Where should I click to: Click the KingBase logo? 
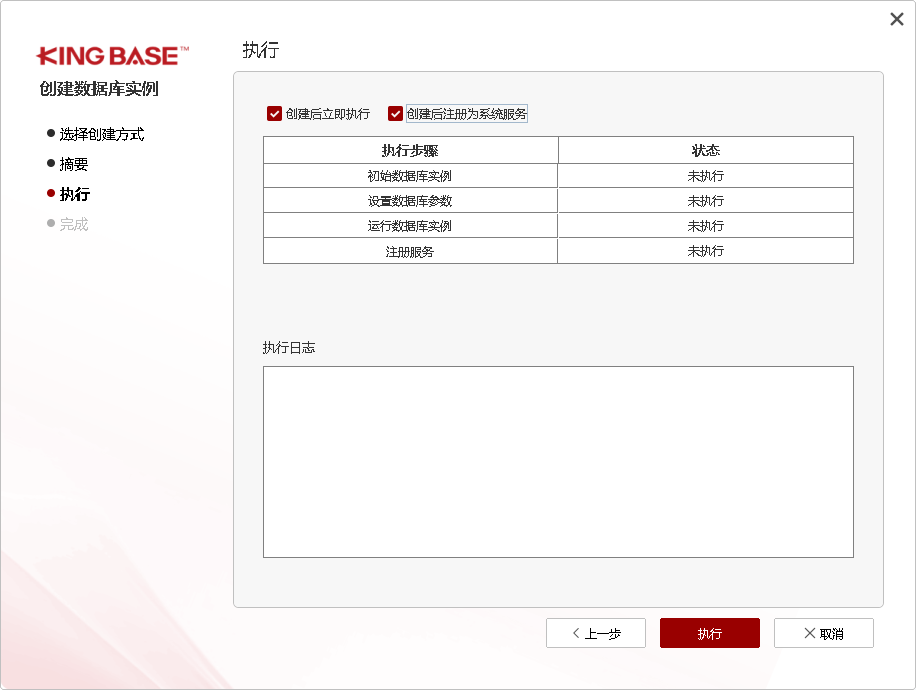pyautogui.click(x=112, y=56)
